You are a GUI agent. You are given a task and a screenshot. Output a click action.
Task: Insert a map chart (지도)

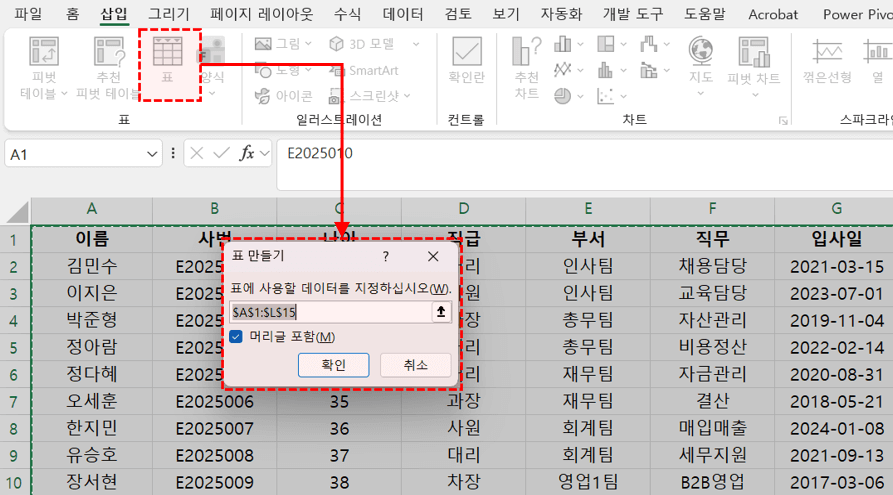pos(701,59)
